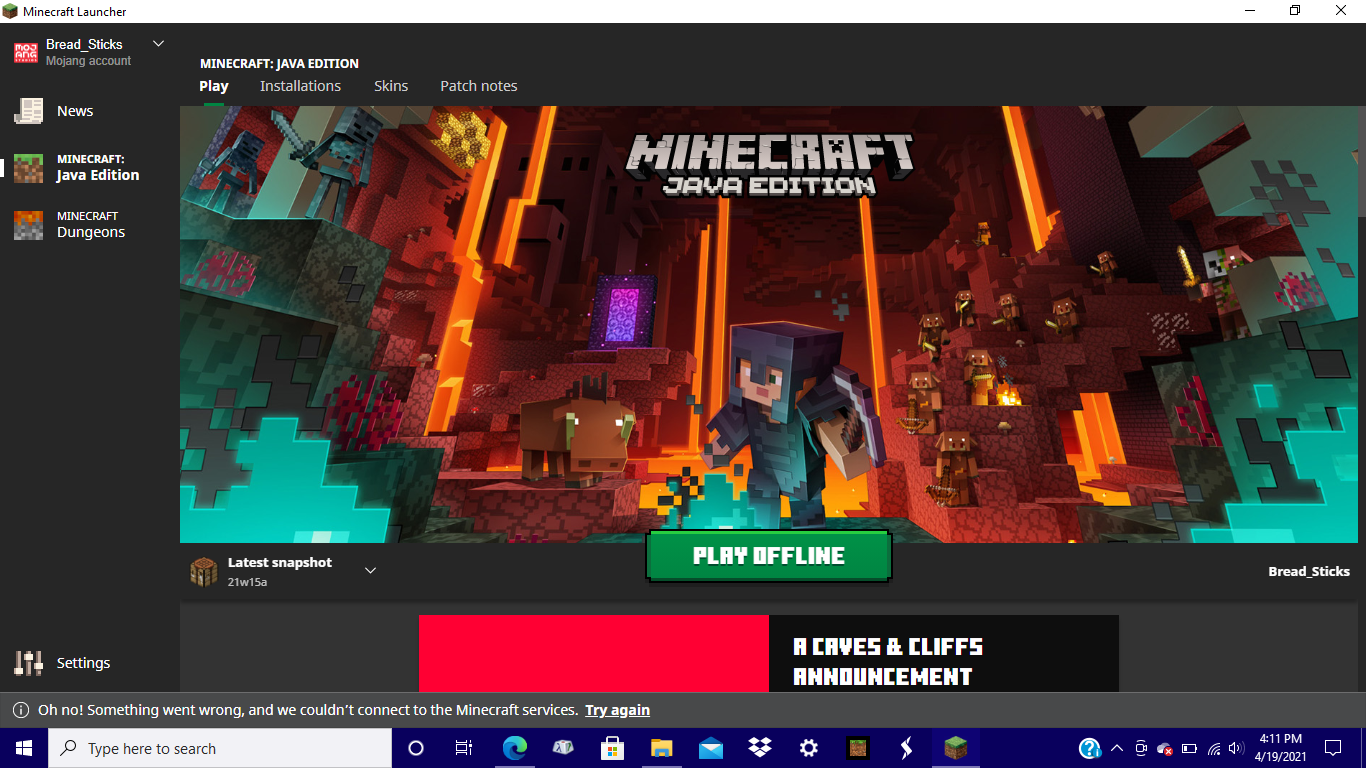Open the Caves & Cliffs announcement banner
The image size is (1366, 768).
[768, 653]
